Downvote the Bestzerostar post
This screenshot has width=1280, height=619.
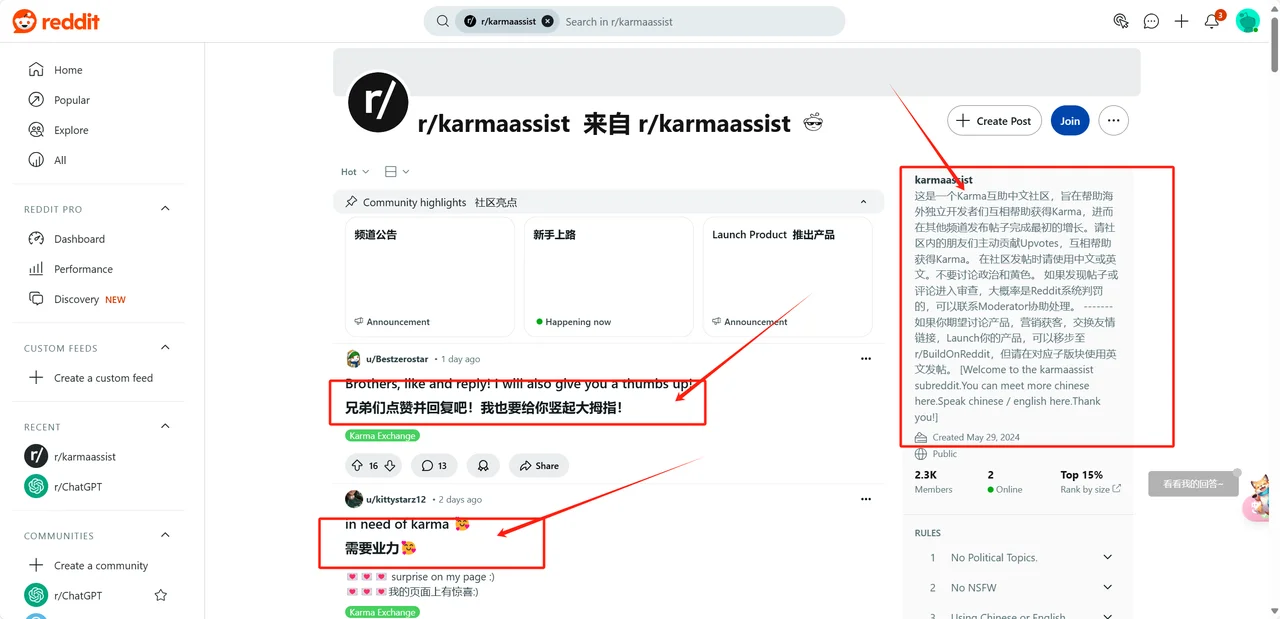click(x=390, y=466)
